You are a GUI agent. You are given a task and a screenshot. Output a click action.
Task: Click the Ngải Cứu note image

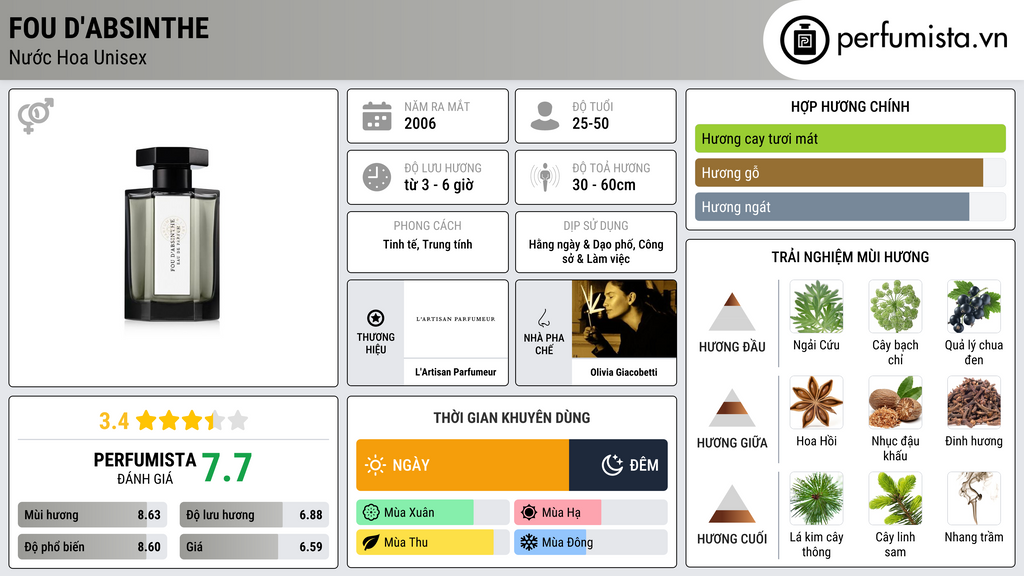(816, 306)
